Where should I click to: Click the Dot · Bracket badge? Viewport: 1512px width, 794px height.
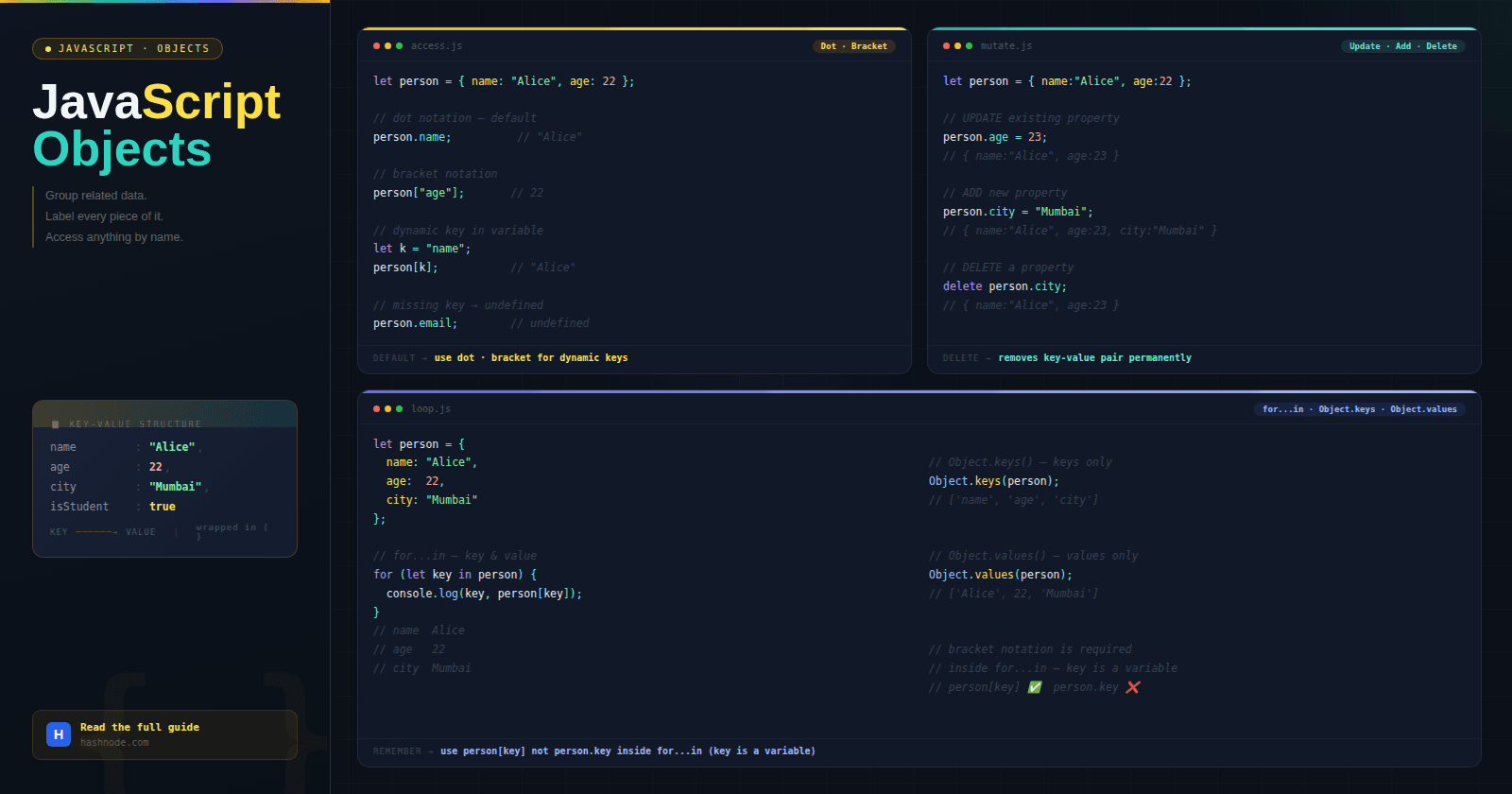click(x=853, y=46)
